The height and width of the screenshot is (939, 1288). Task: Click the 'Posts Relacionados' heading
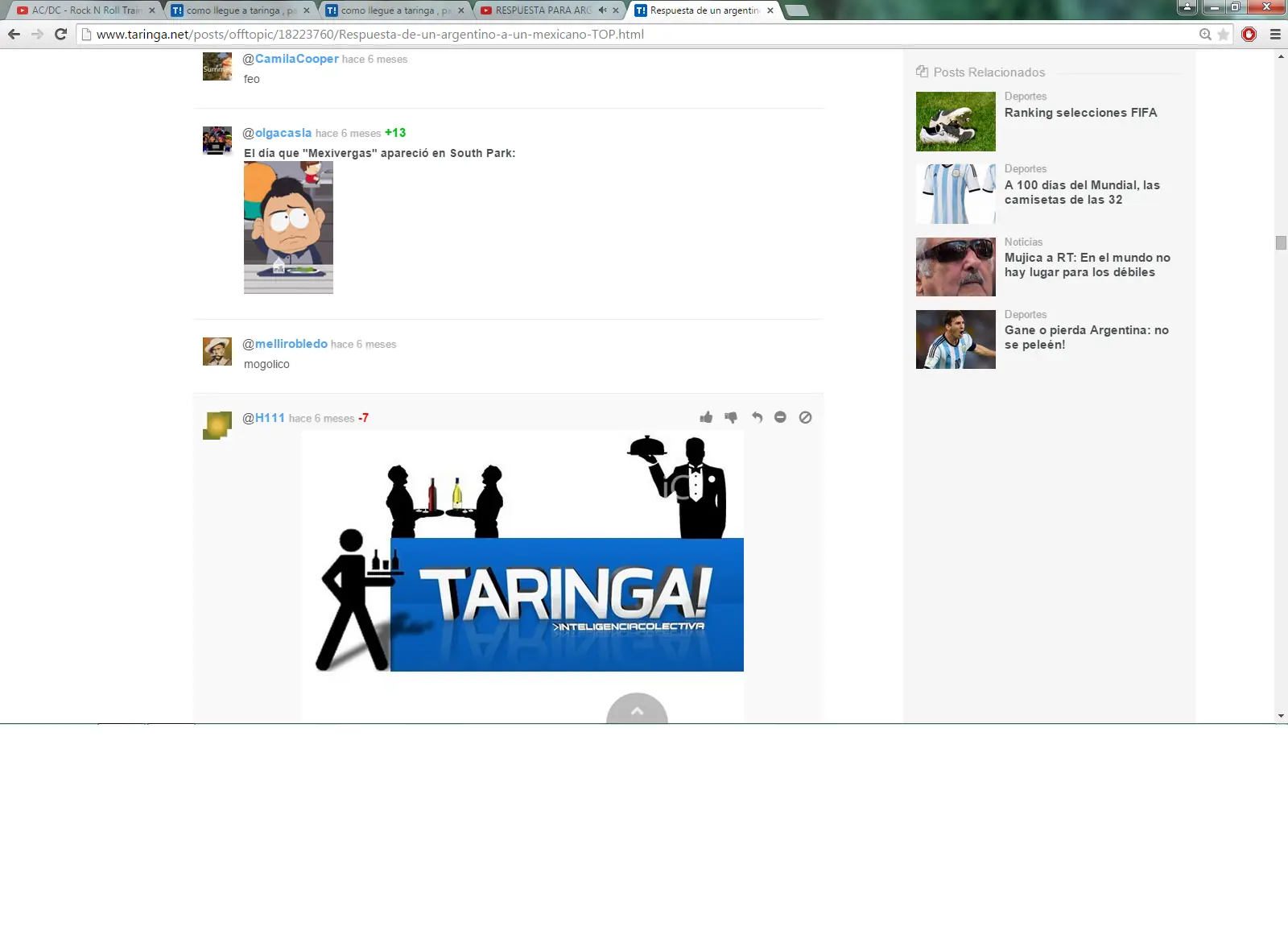tap(989, 72)
